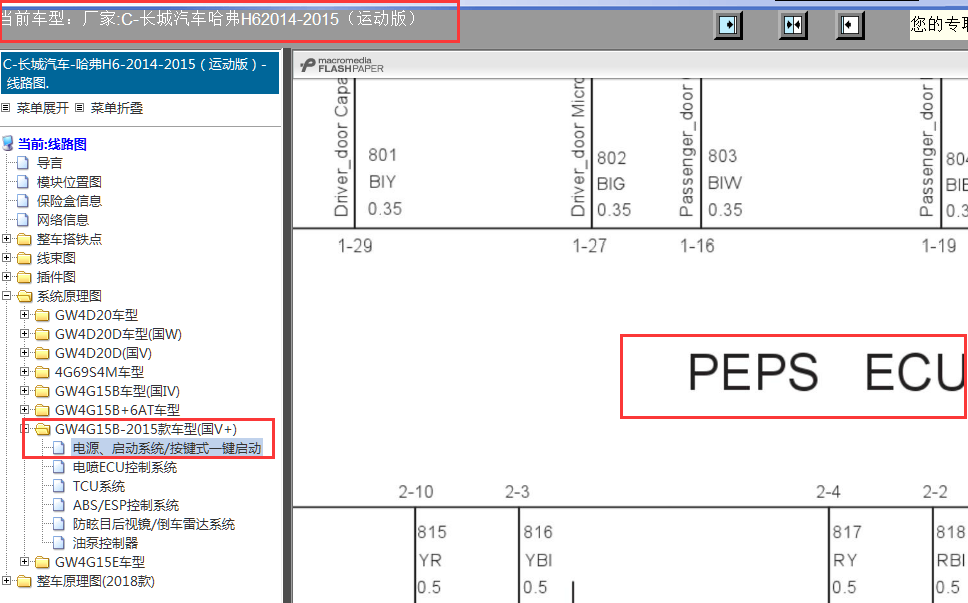
Task: Click the 网络信息 page icon
Action: pyautogui.click(x=23, y=220)
